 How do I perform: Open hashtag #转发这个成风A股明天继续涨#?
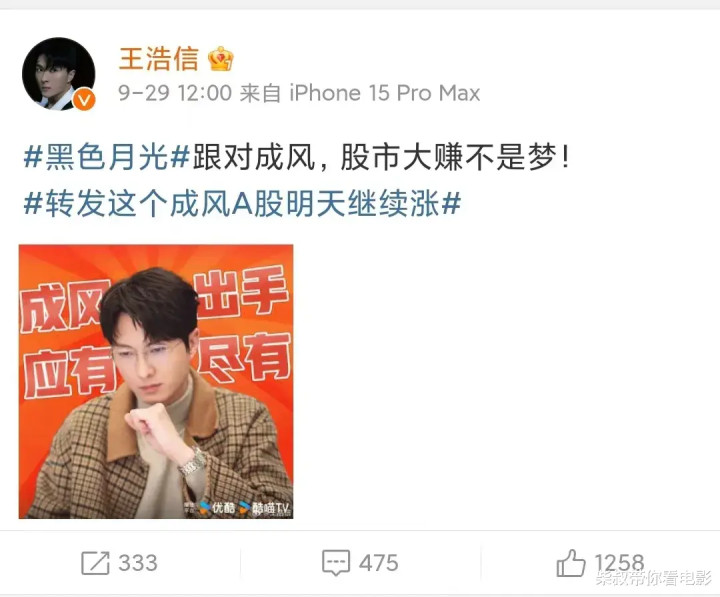point(242,203)
